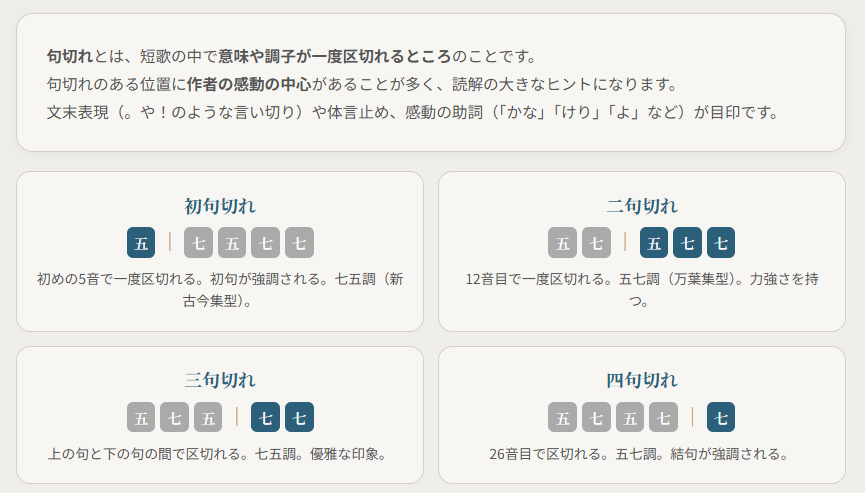Click the pink divider line in 四句切れ card
Image resolution: width=865 pixels, height=493 pixels.
coord(692,417)
